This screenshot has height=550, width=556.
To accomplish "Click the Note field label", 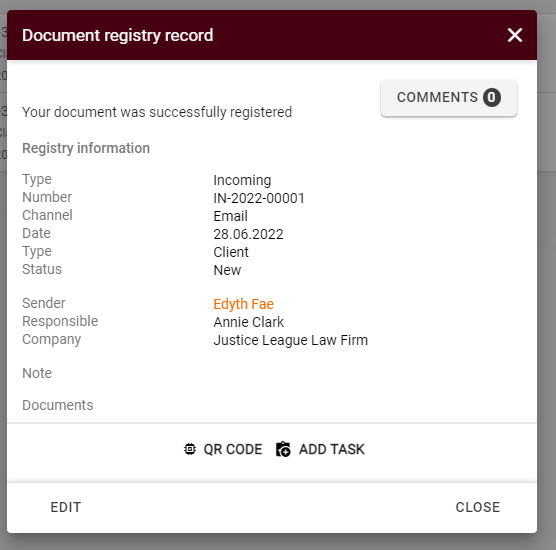I will [x=37, y=373].
